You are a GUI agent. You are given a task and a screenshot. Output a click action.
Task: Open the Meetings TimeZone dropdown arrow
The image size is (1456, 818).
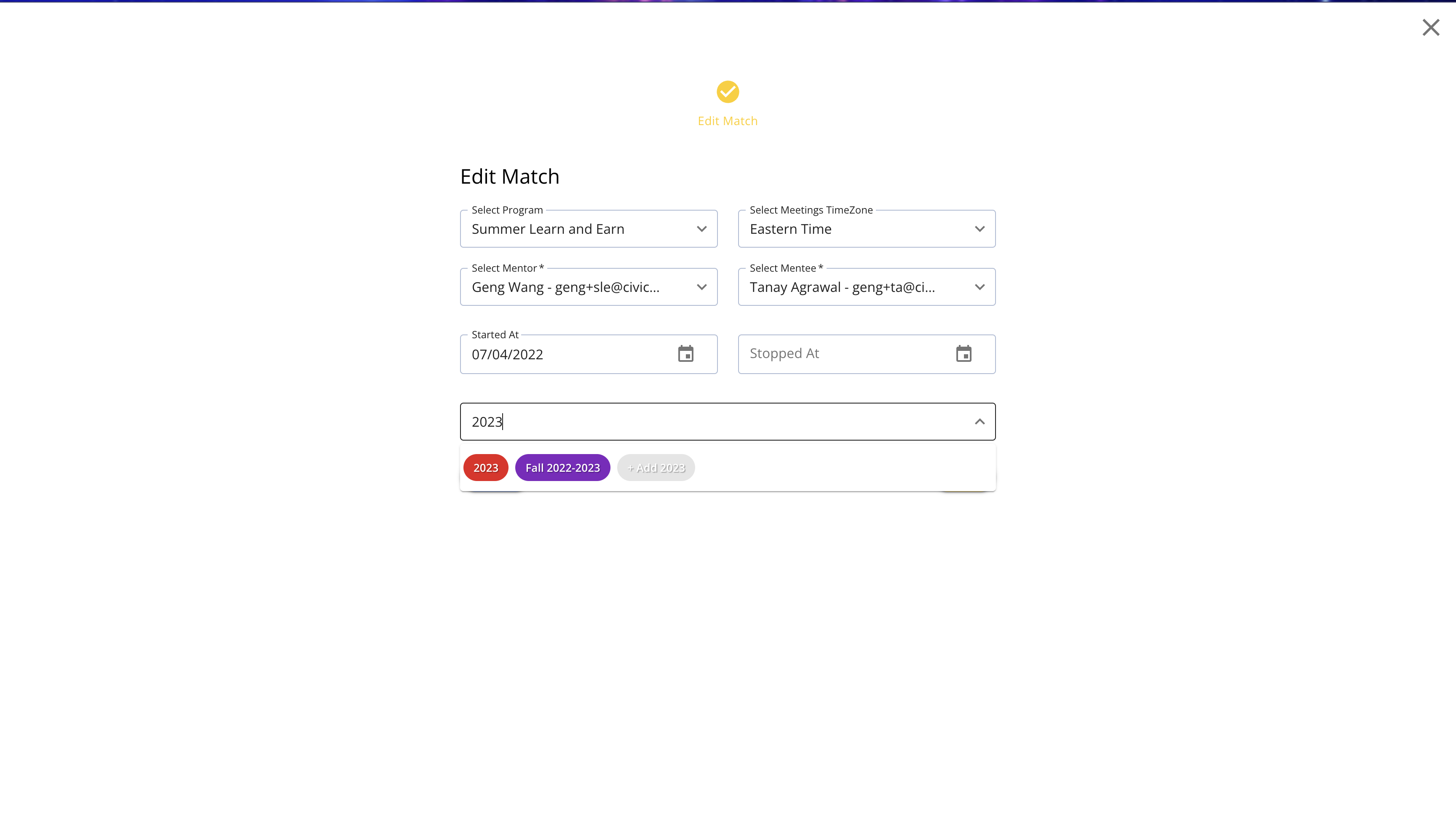pyautogui.click(x=980, y=229)
